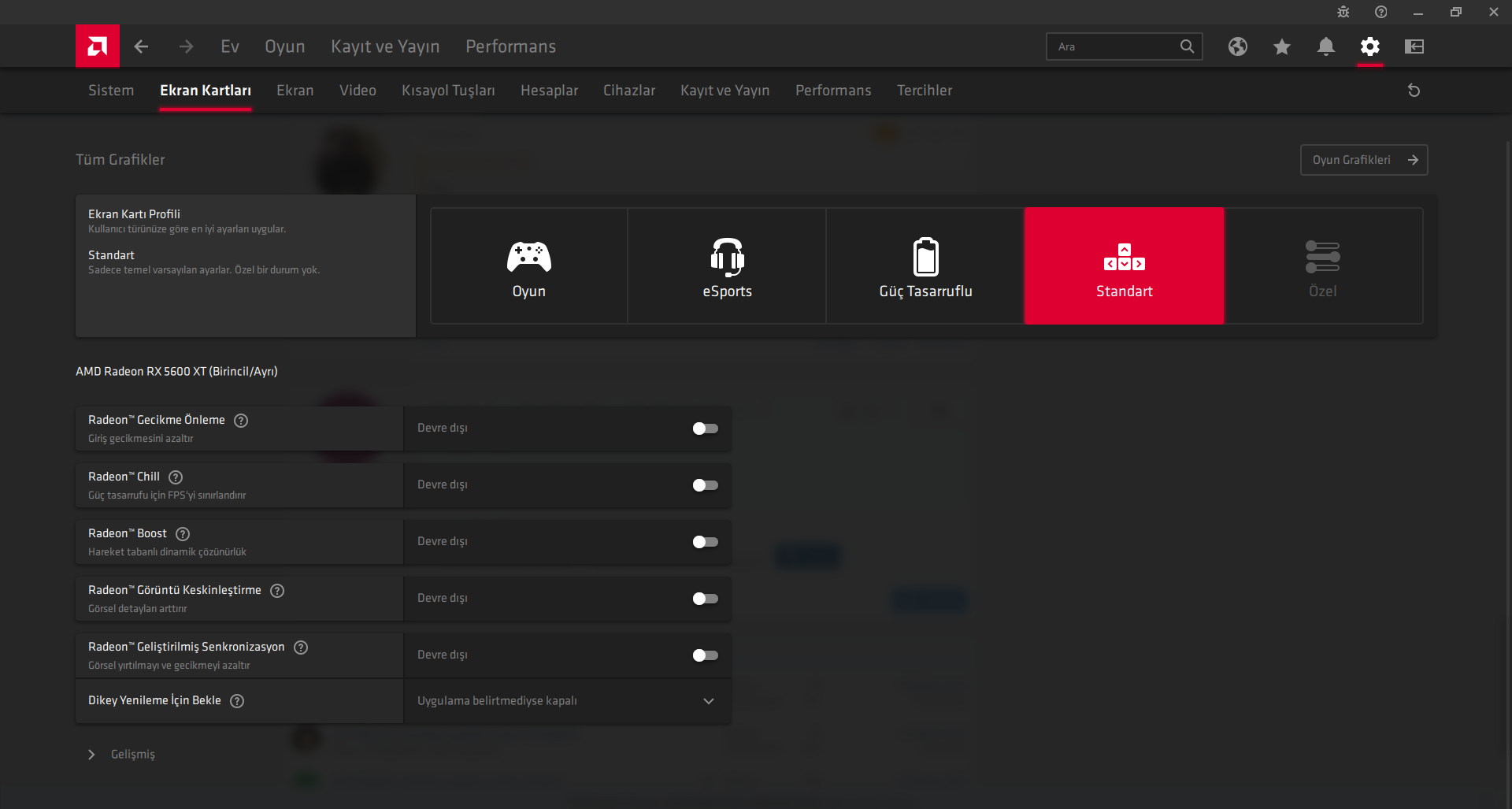Switch to the Video tab
1512x809 pixels.
(358, 91)
